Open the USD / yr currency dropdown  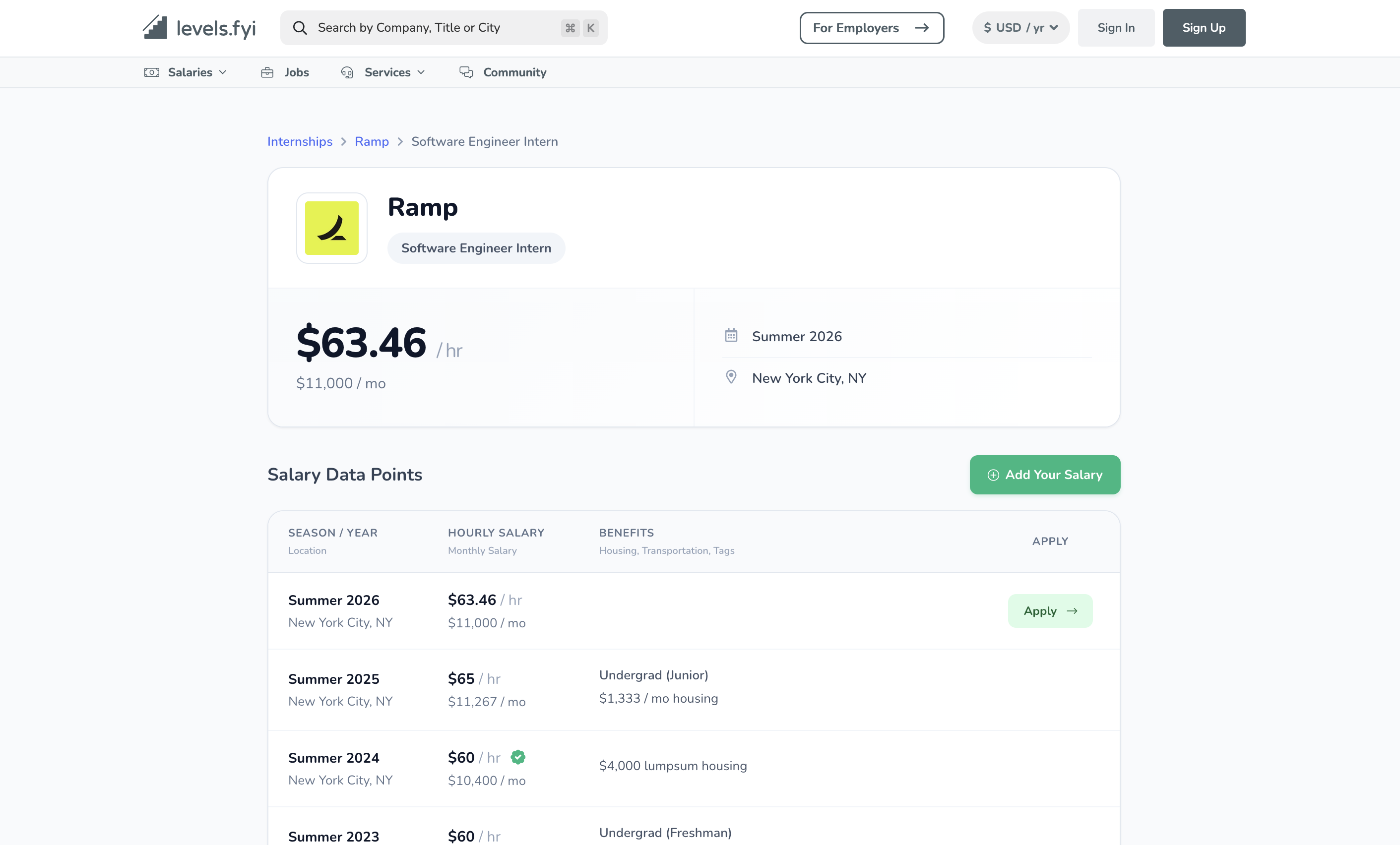click(x=1020, y=28)
